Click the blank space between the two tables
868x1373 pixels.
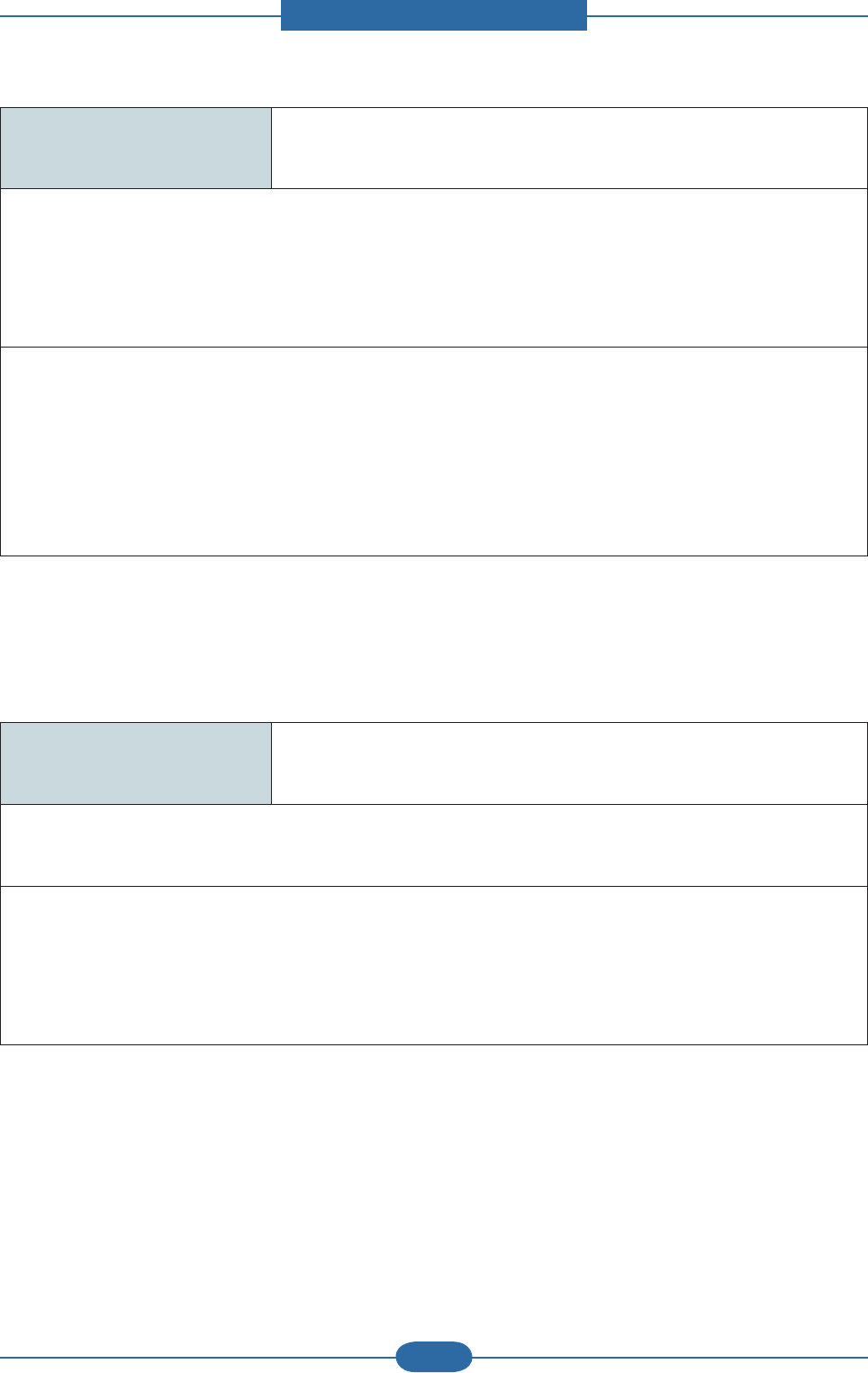pyautogui.click(x=433, y=638)
